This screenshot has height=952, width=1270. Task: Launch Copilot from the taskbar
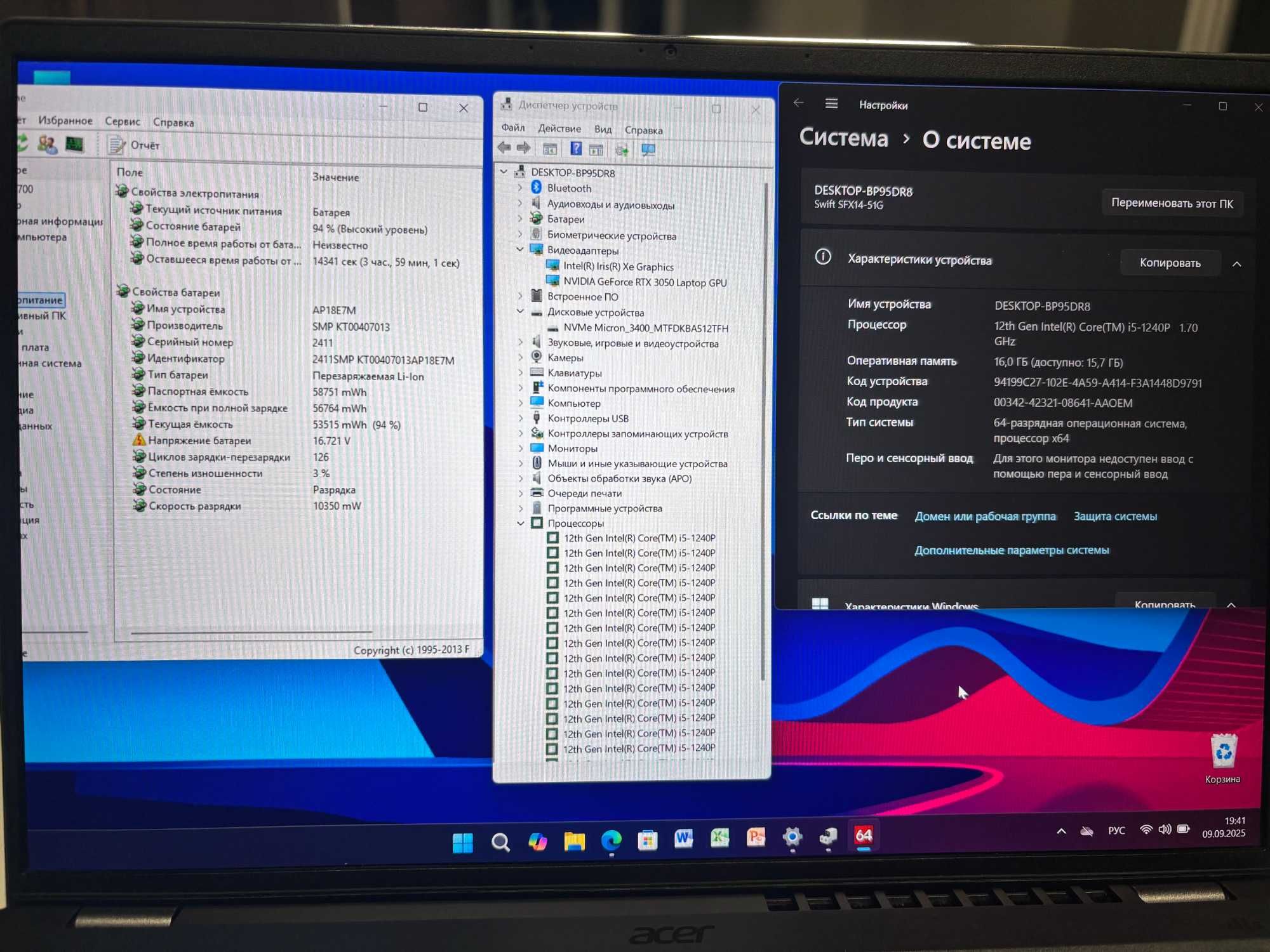[537, 842]
